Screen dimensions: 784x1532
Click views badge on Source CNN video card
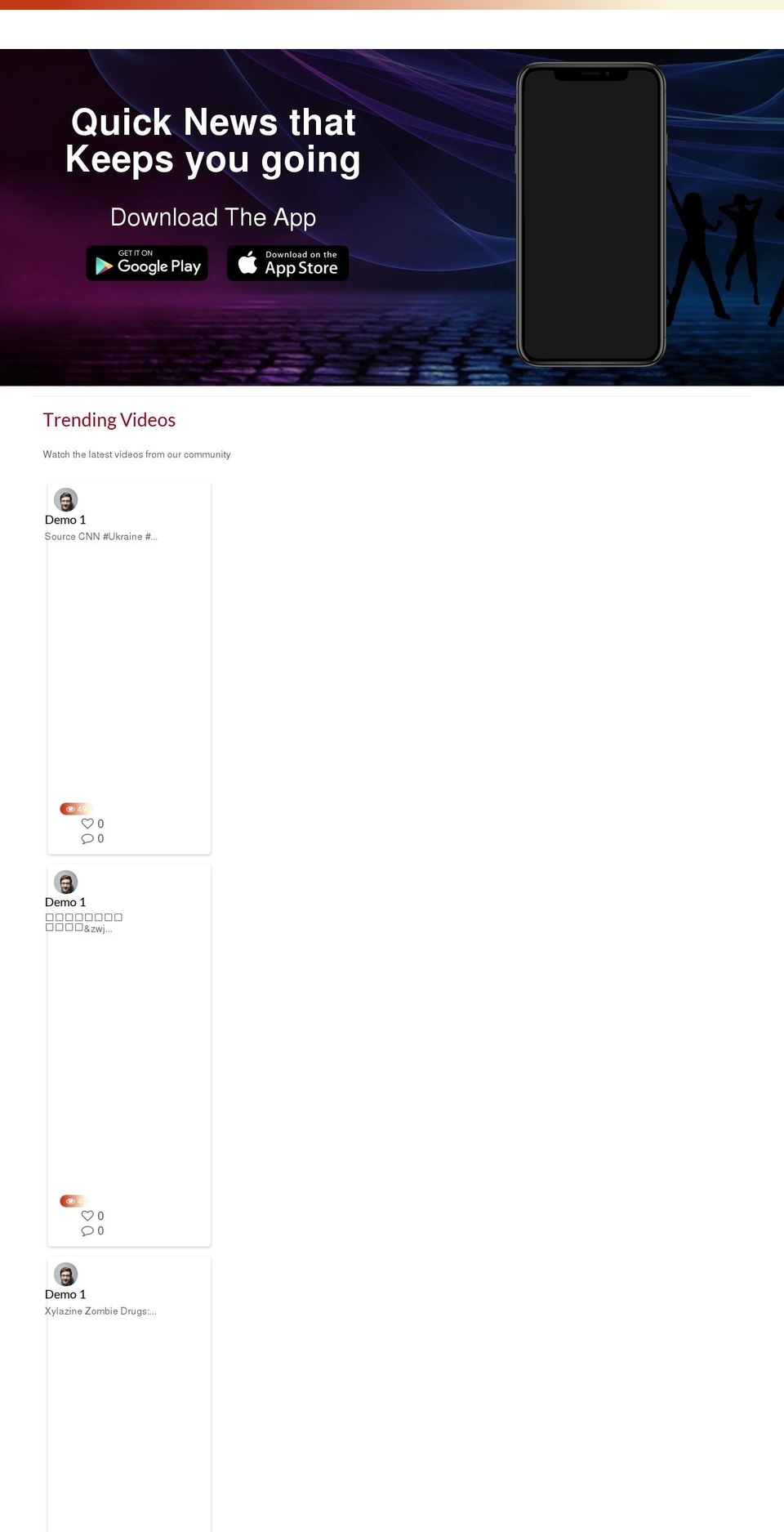[75, 809]
